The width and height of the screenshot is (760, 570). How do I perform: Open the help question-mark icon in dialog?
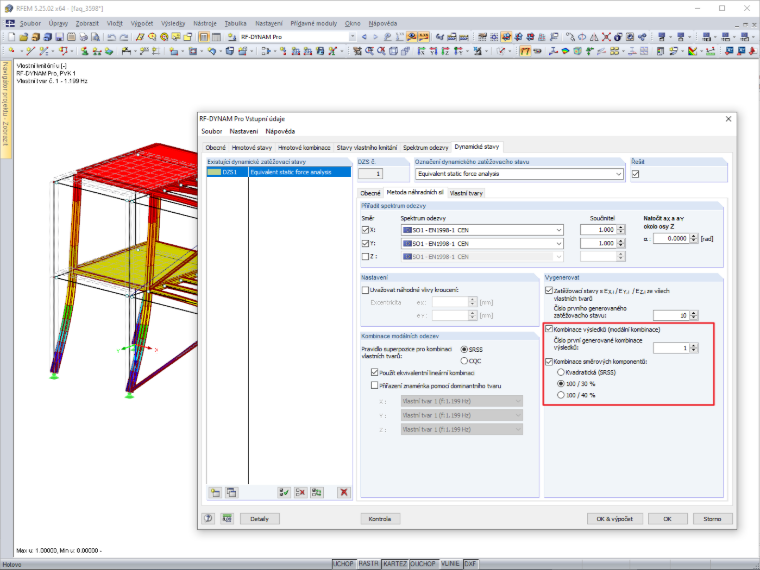click(208, 519)
